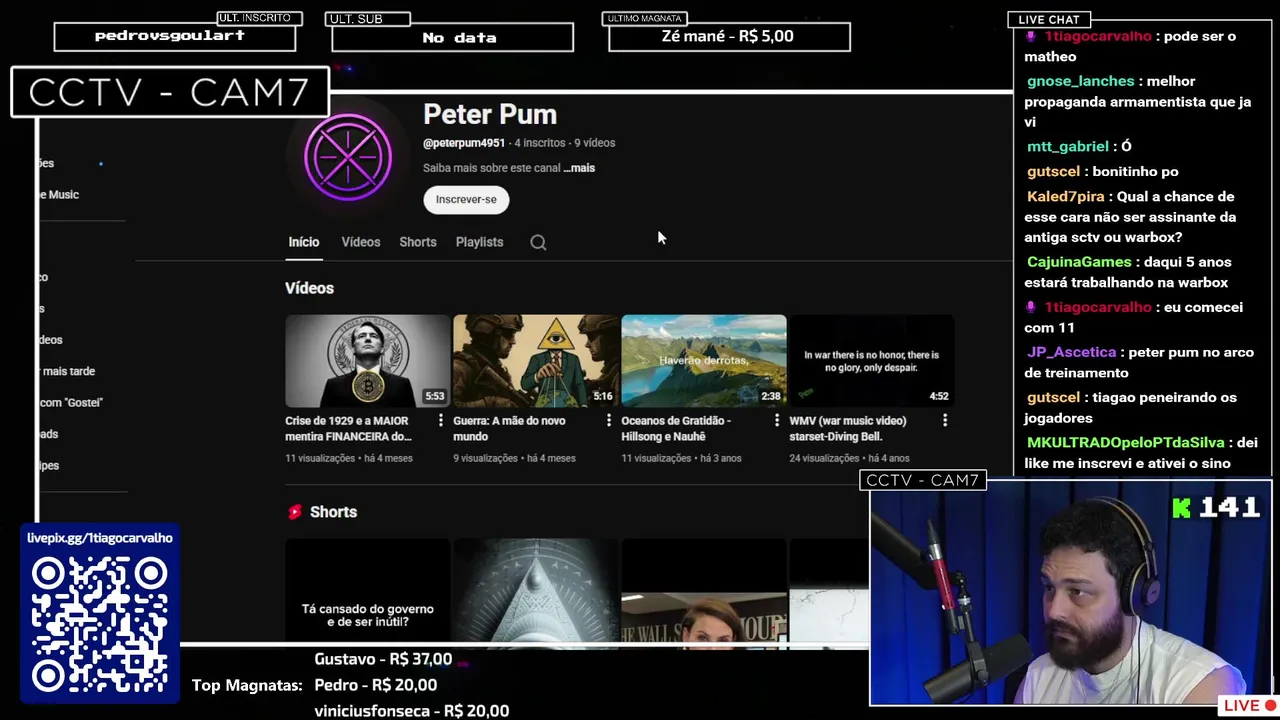Image resolution: width=1280 pixels, height=720 pixels.
Task: Click chat username MKULTRADOpeloPTdaSilva
Action: [1125, 443]
